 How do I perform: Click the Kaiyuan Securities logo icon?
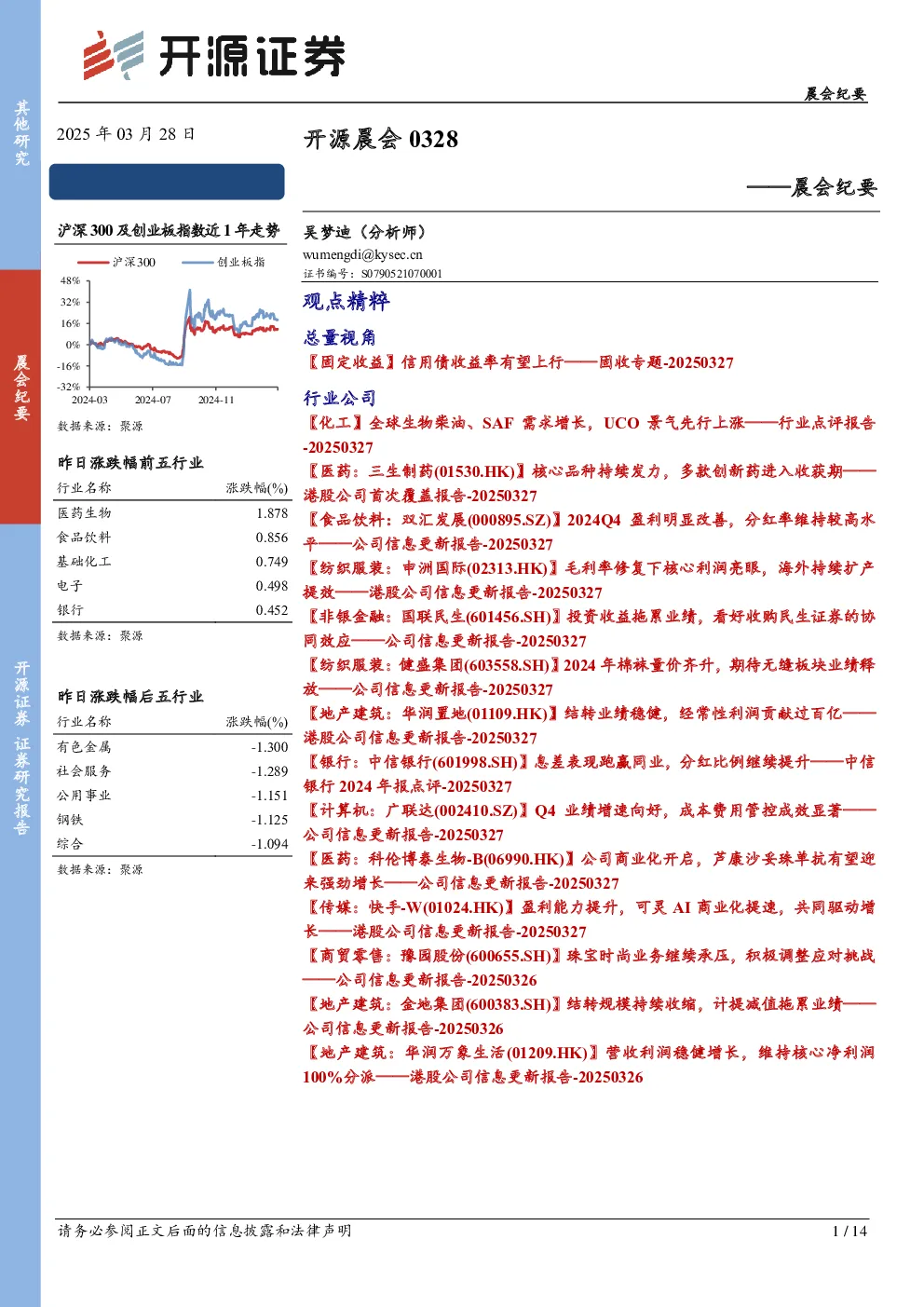click(x=114, y=56)
